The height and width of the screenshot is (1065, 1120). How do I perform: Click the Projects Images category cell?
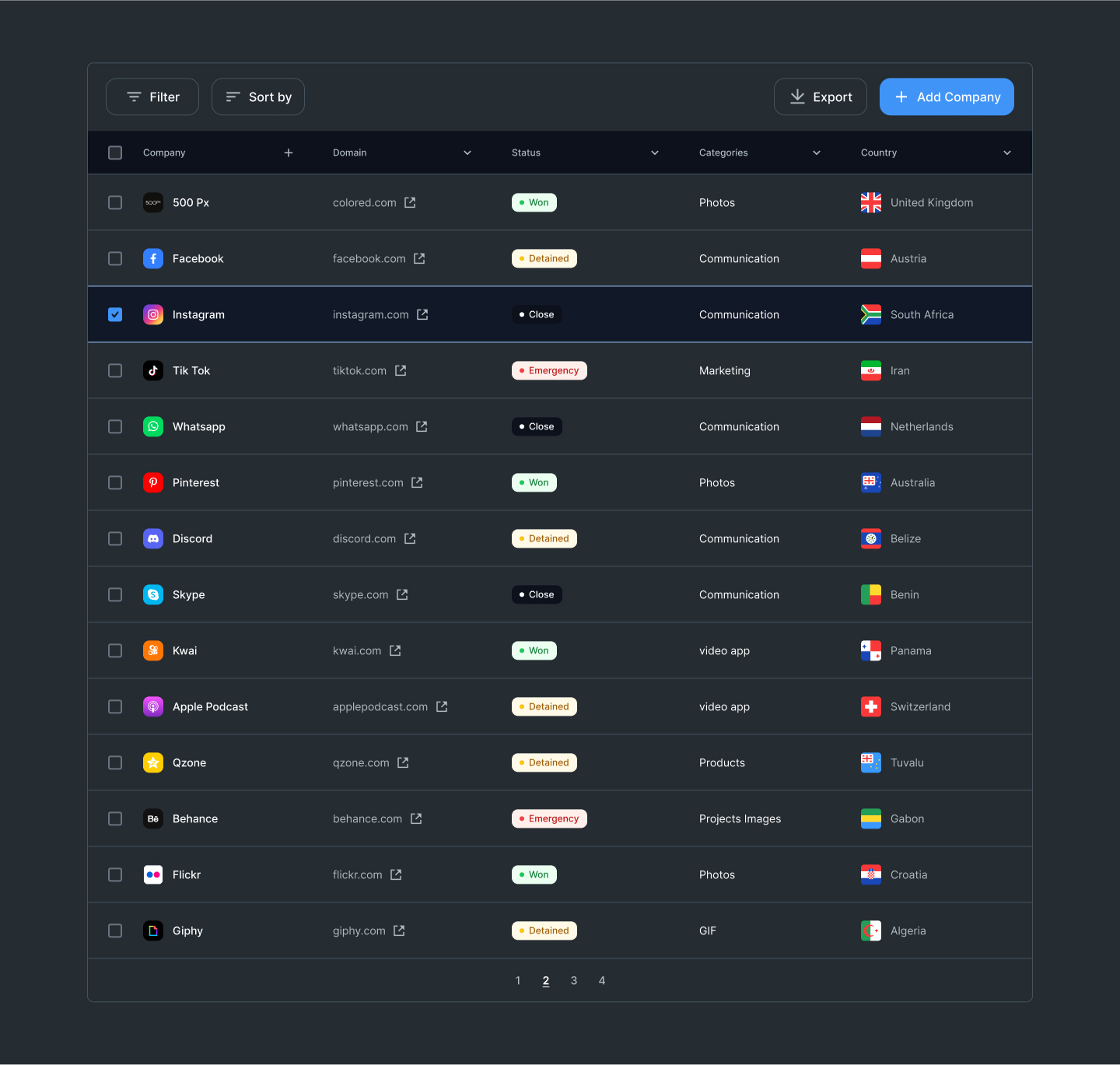[x=740, y=818]
